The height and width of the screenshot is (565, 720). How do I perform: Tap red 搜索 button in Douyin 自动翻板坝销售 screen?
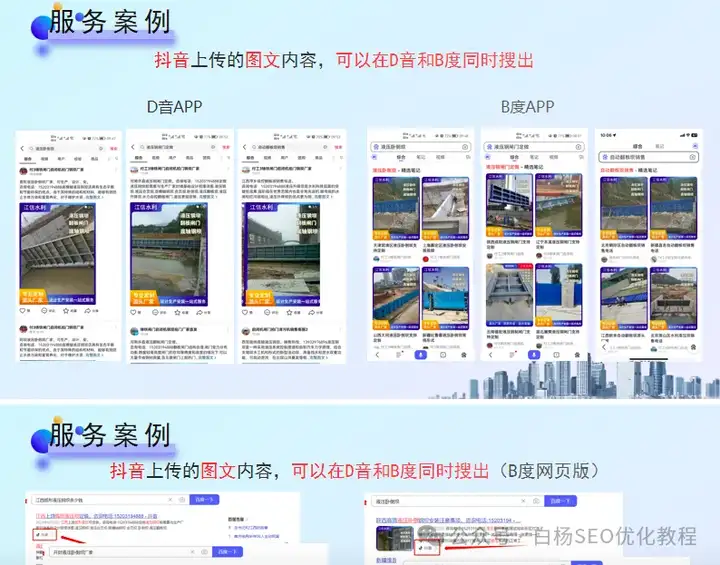click(x=338, y=147)
